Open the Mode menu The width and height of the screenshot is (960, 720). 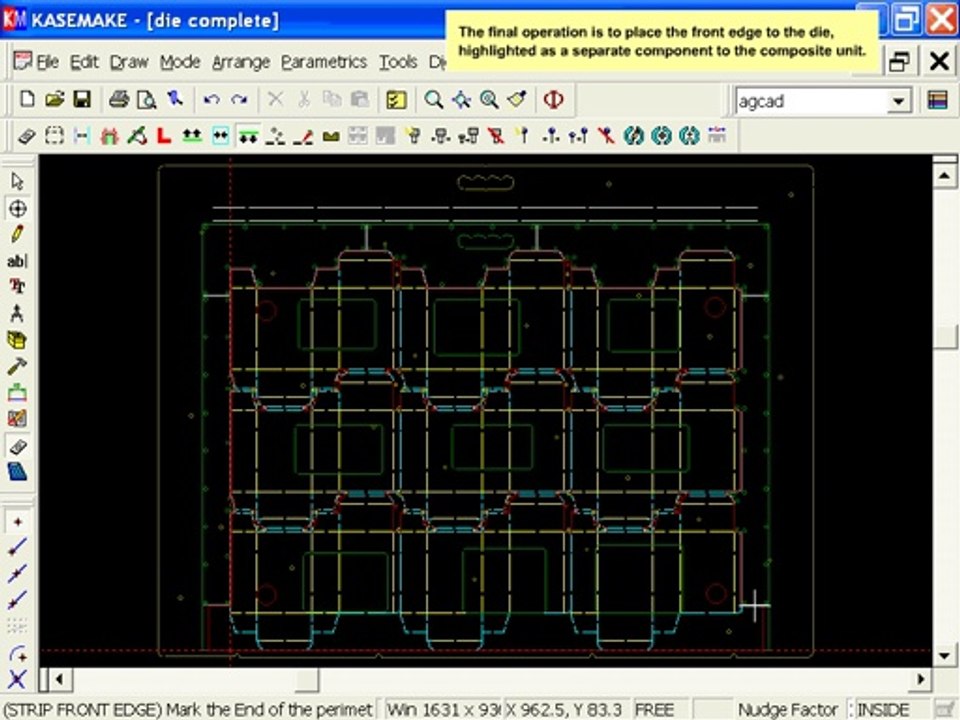(x=180, y=62)
